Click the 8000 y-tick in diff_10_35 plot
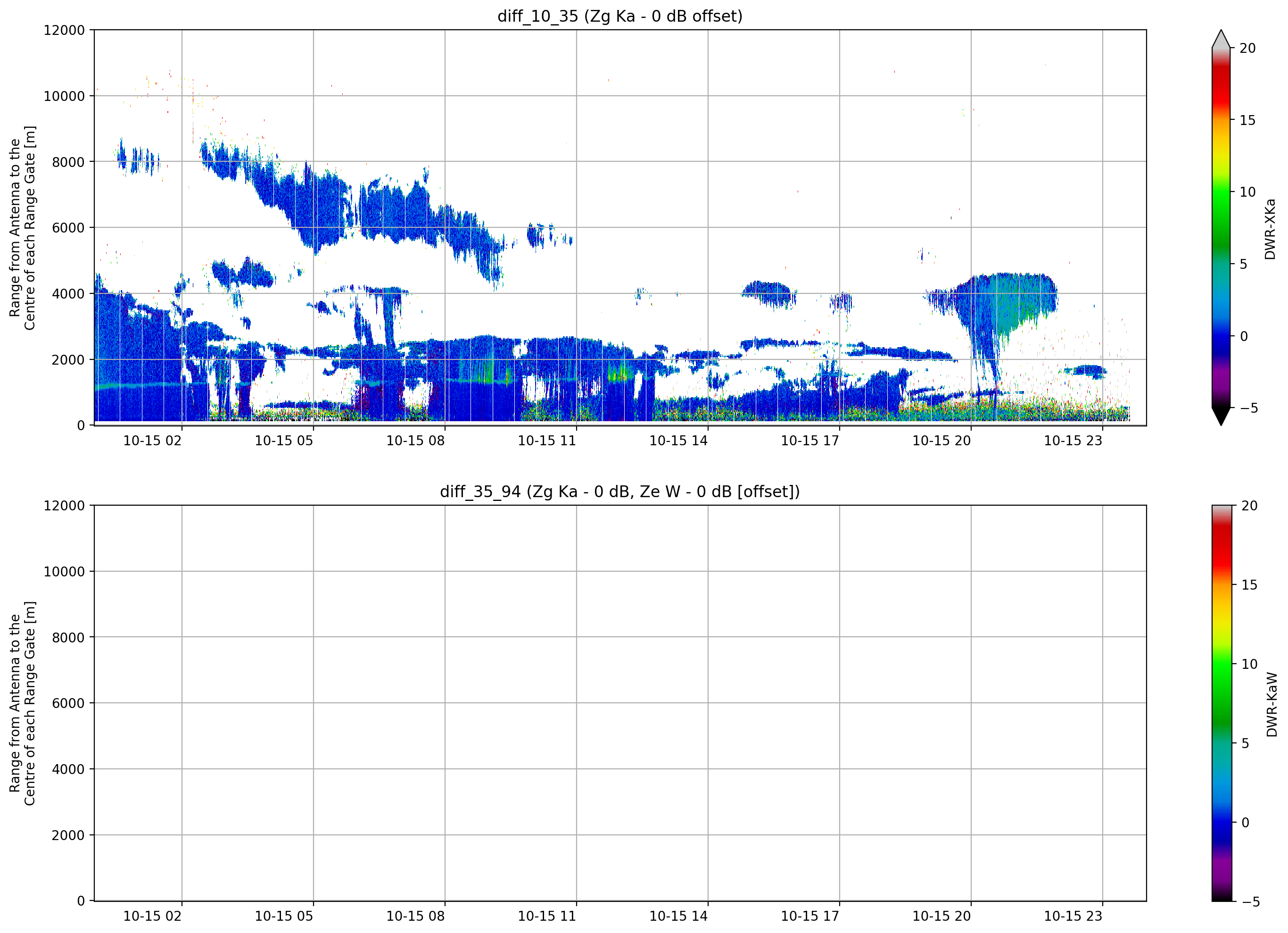This screenshot has width=1288, height=933. (68, 162)
